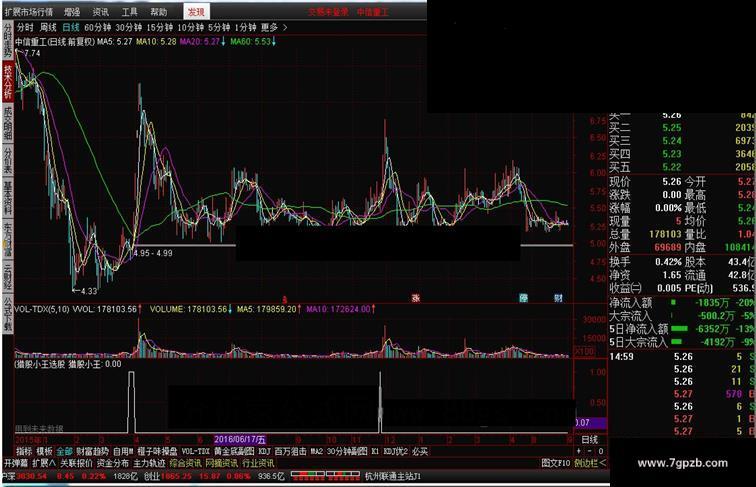Click the 开弹幕 button
This screenshot has height=487, width=756.
(x=16, y=463)
